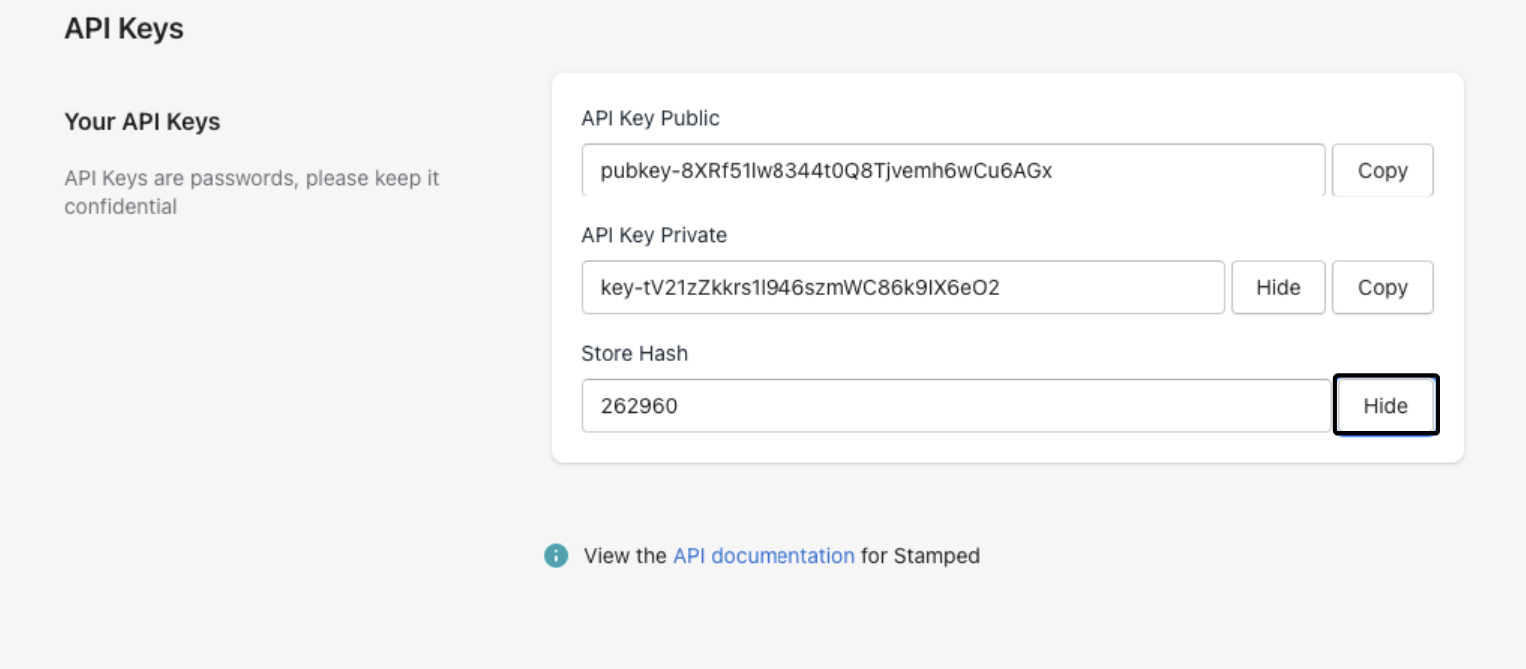Click the "API Key Private" label

pyautogui.click(x=654, y=235)
